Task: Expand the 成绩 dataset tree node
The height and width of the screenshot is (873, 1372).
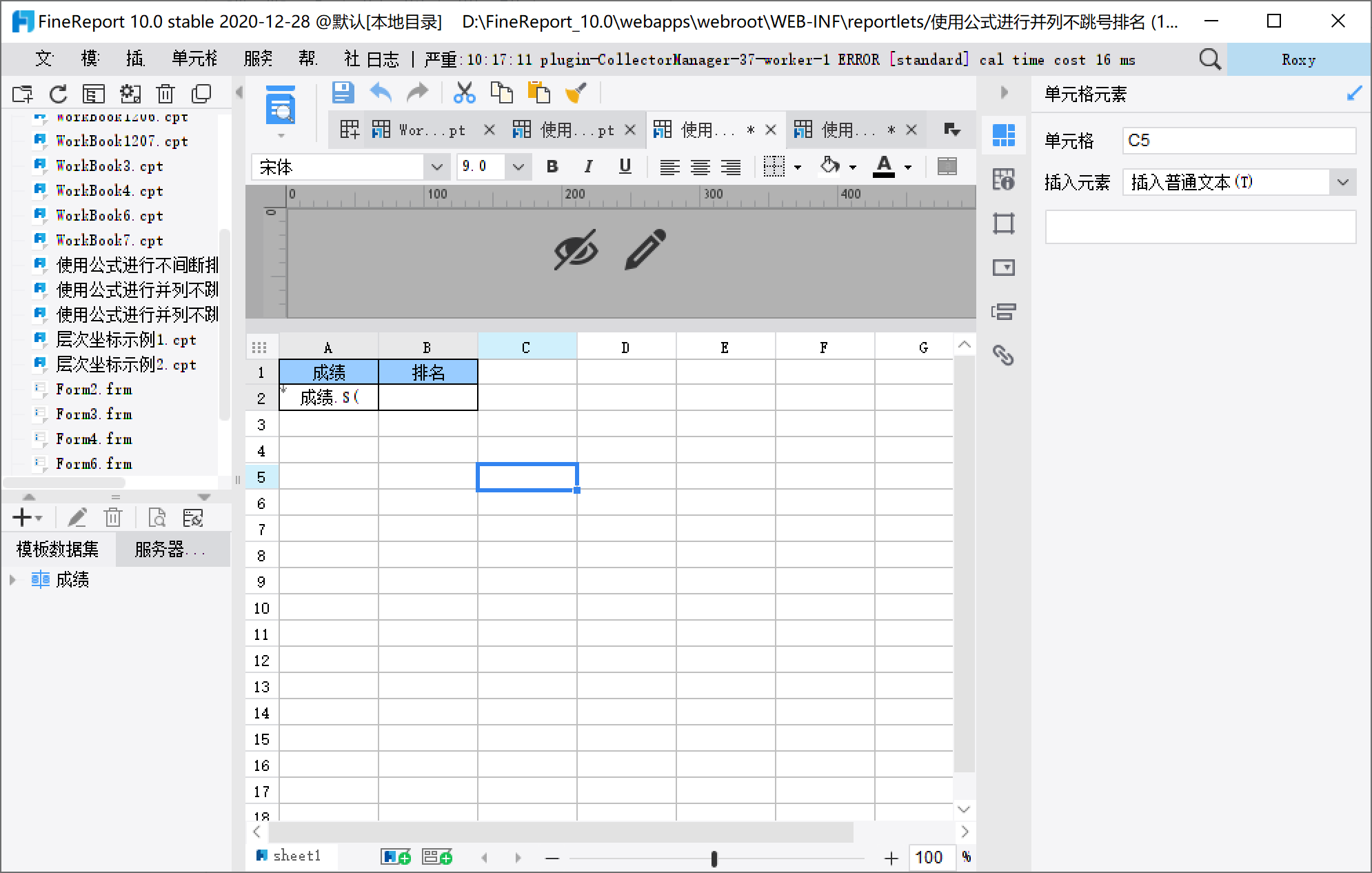Action: 12,580
